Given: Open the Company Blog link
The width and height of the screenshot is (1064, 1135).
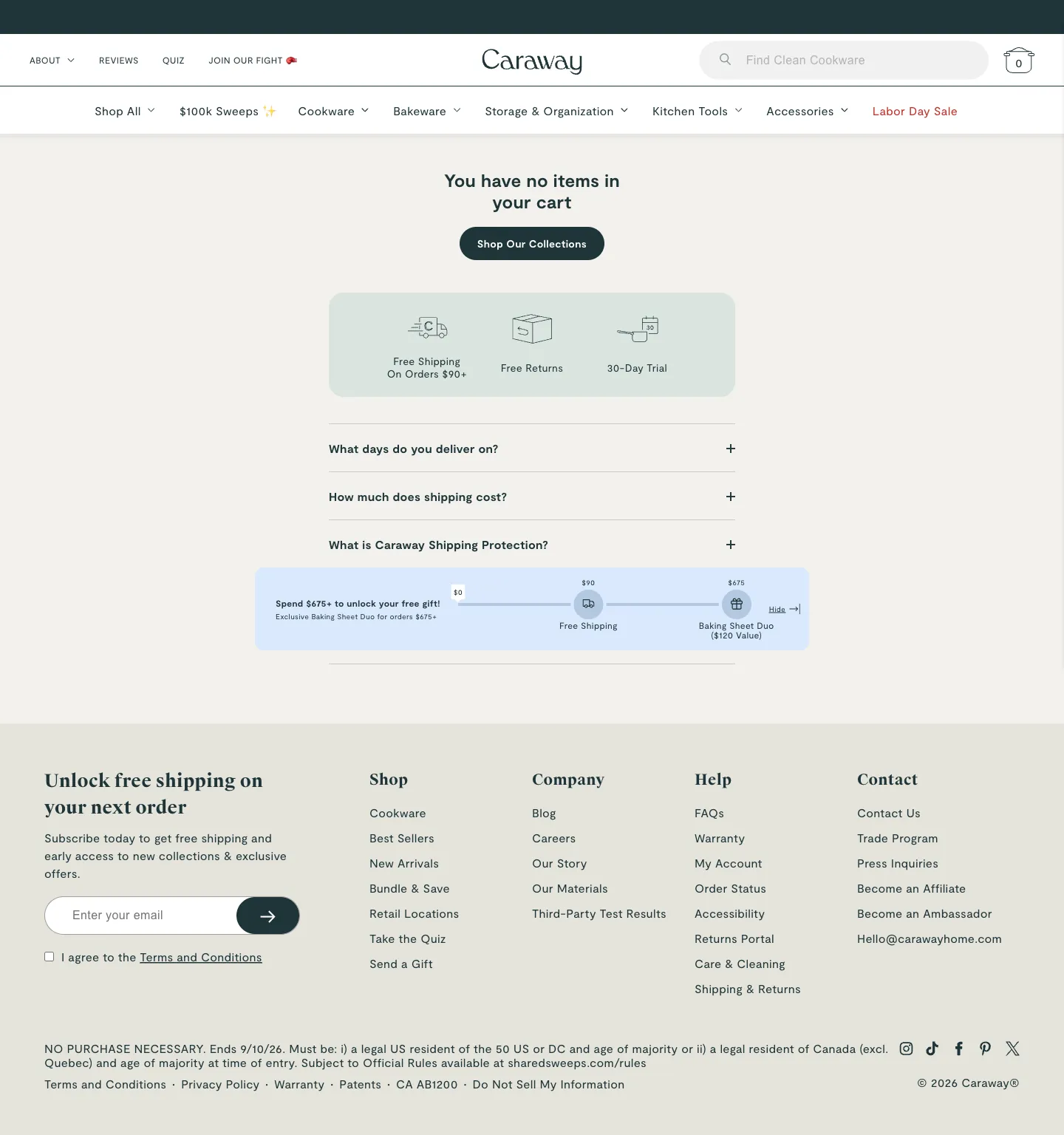Looking at the screenshot, I should point(544,814).
